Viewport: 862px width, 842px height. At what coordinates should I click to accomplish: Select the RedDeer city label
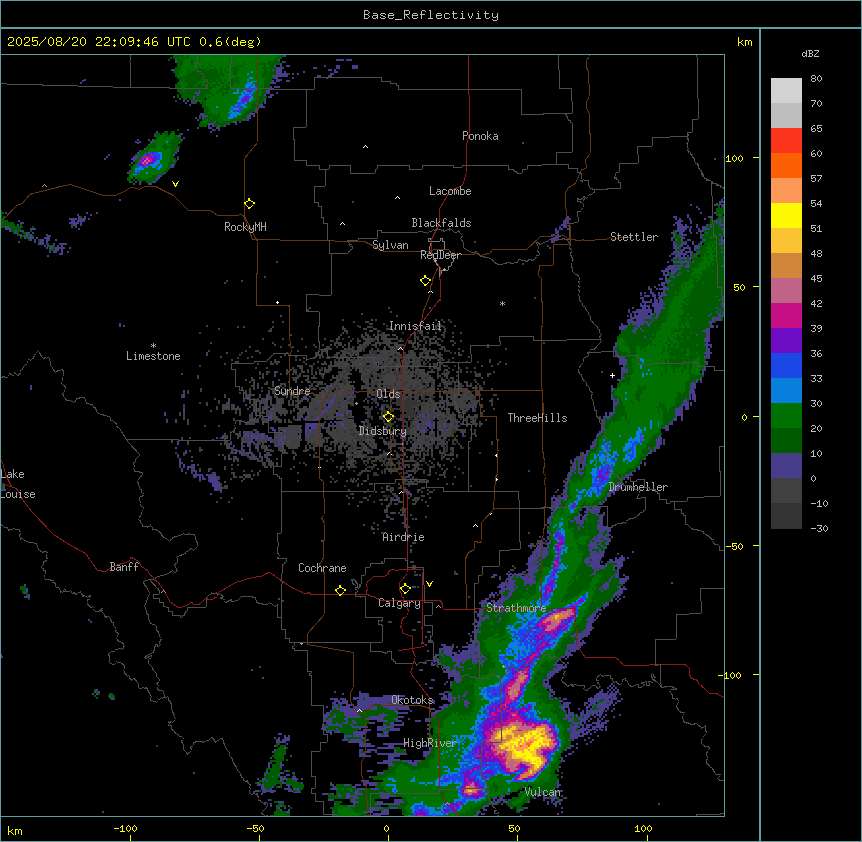pos(440,255)
